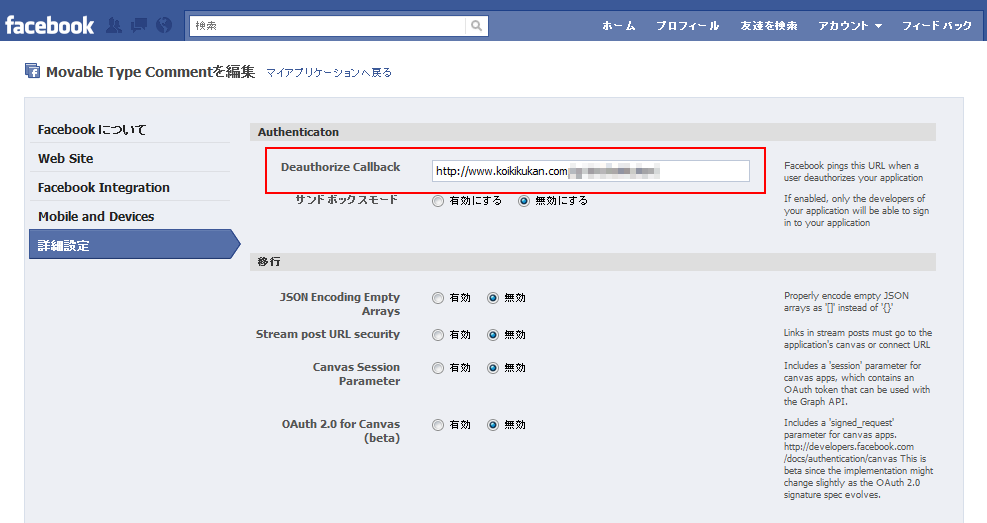Select the Mobile and Devices sidebar tab
This screenshot has width=987, height=523.
click(130, 217)
